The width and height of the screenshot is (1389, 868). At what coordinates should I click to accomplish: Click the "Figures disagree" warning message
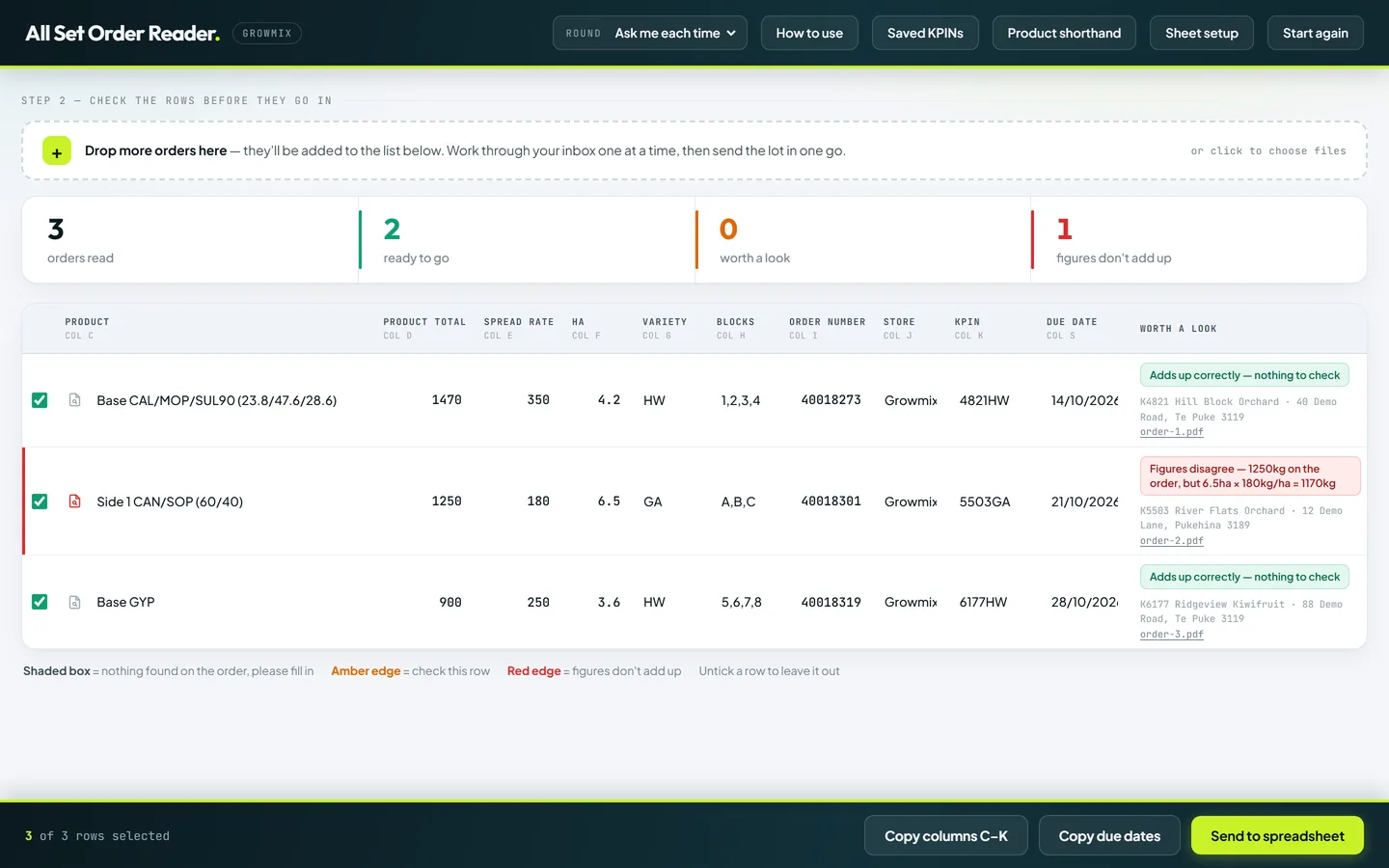coord(1250,475)
